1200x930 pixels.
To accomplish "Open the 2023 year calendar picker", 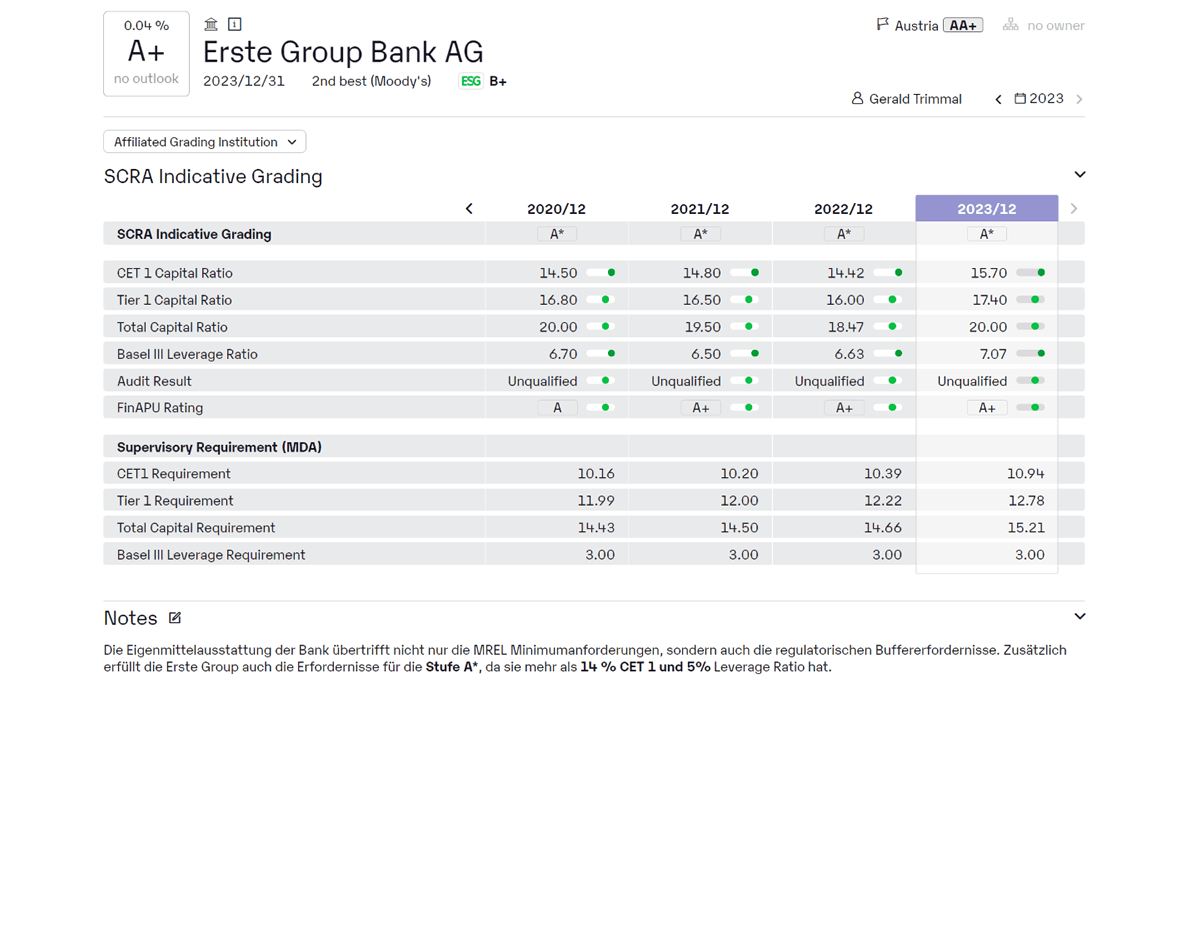I will pyautogui.click(x=1039, y=99).
